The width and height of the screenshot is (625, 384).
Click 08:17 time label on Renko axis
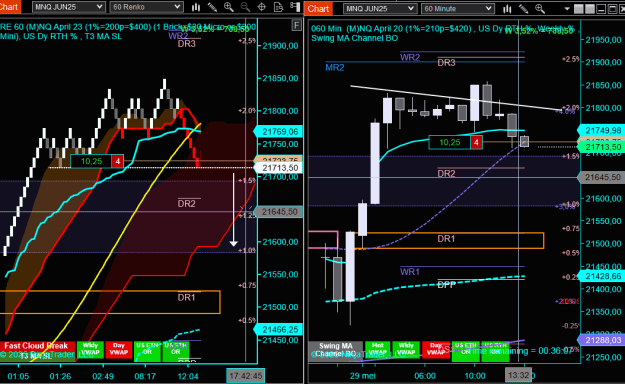tap(145, 376)
